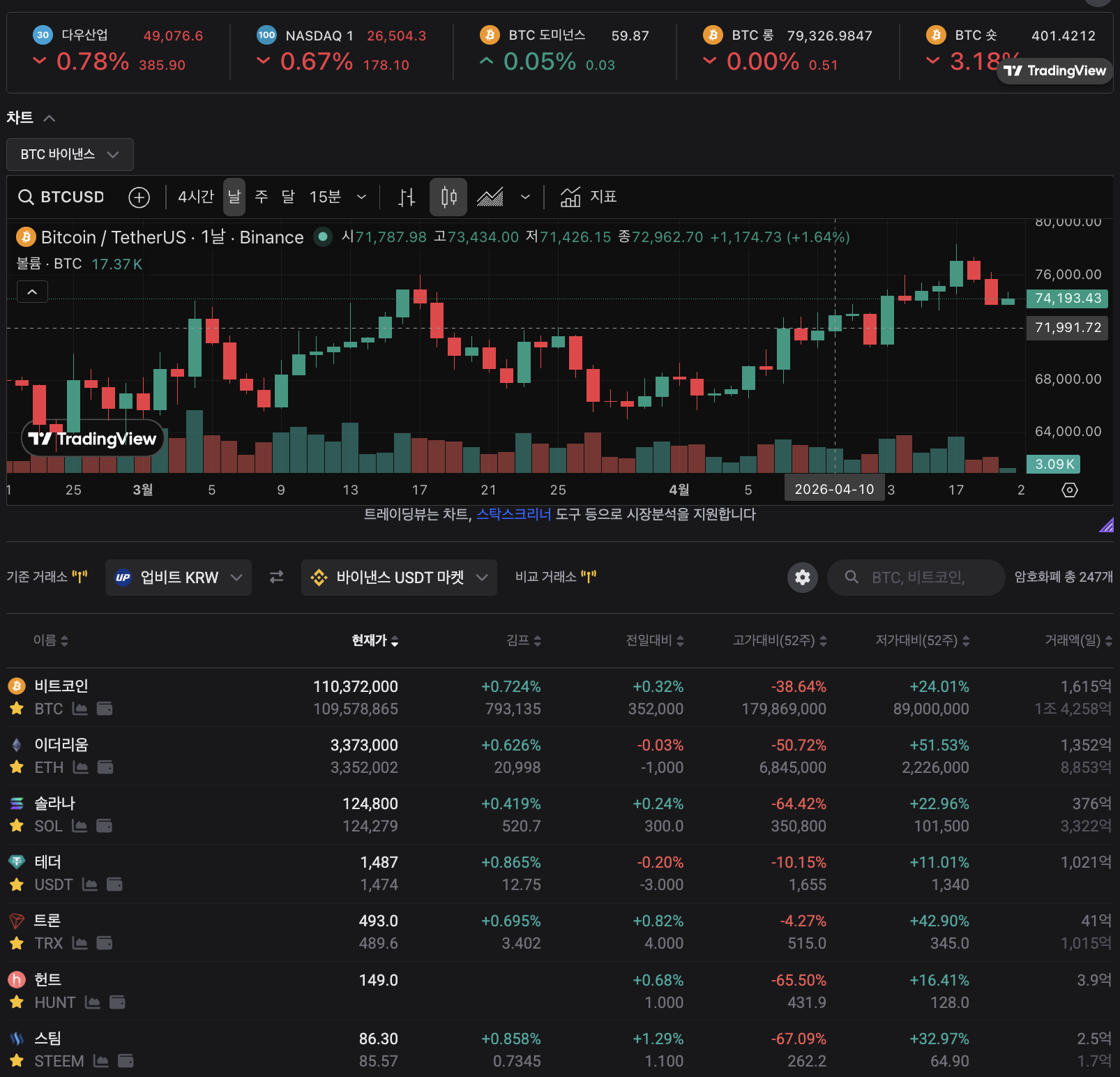Open the wallet icon in the TRX row
The width and height of the screenshot is (1120, 1077).
click(x=105, y=943)
